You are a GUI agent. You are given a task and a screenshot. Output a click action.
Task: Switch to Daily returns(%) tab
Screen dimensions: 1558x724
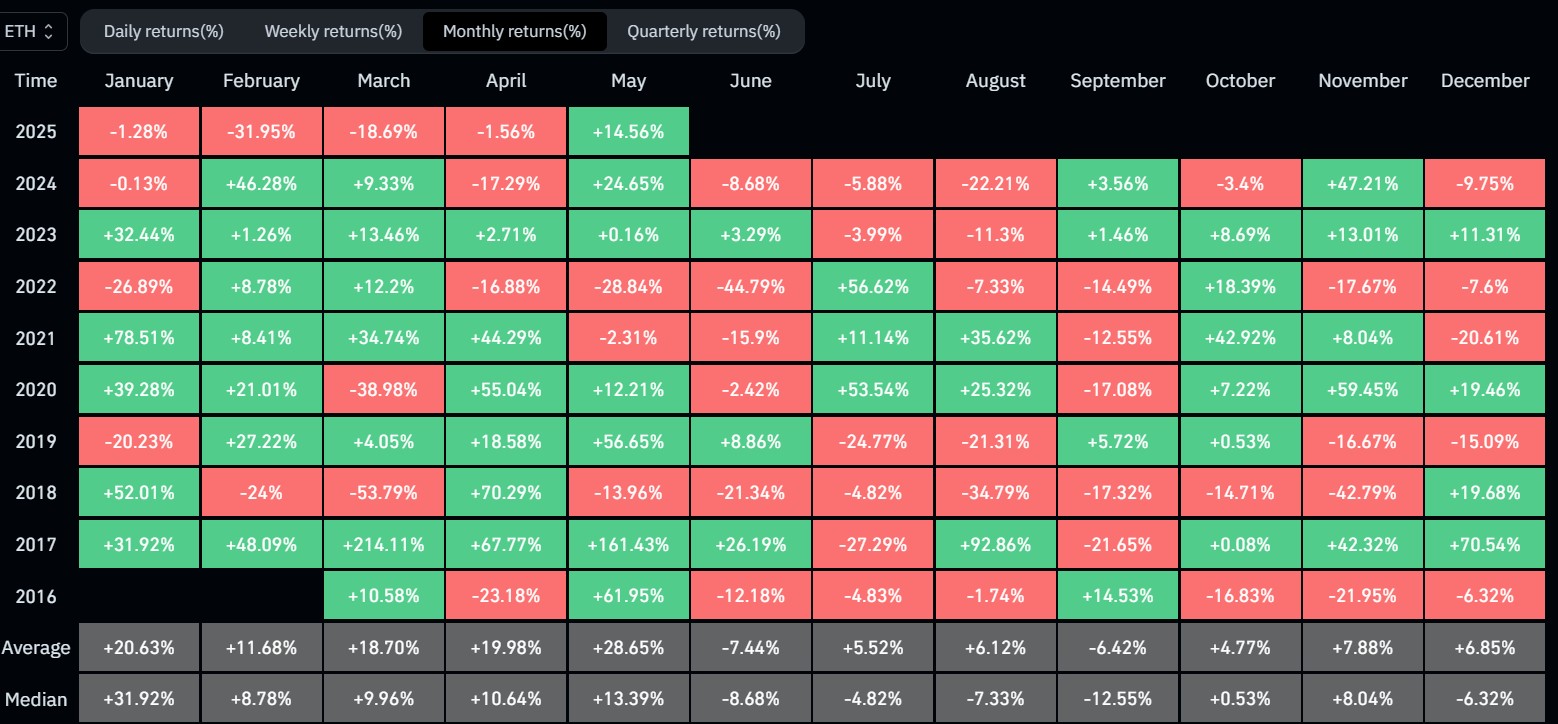click(164, 31)
